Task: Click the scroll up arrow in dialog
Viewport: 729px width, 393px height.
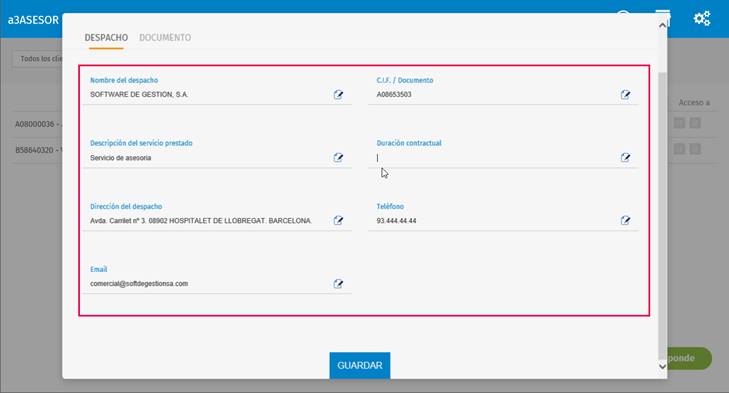Action: coord(663,25)
